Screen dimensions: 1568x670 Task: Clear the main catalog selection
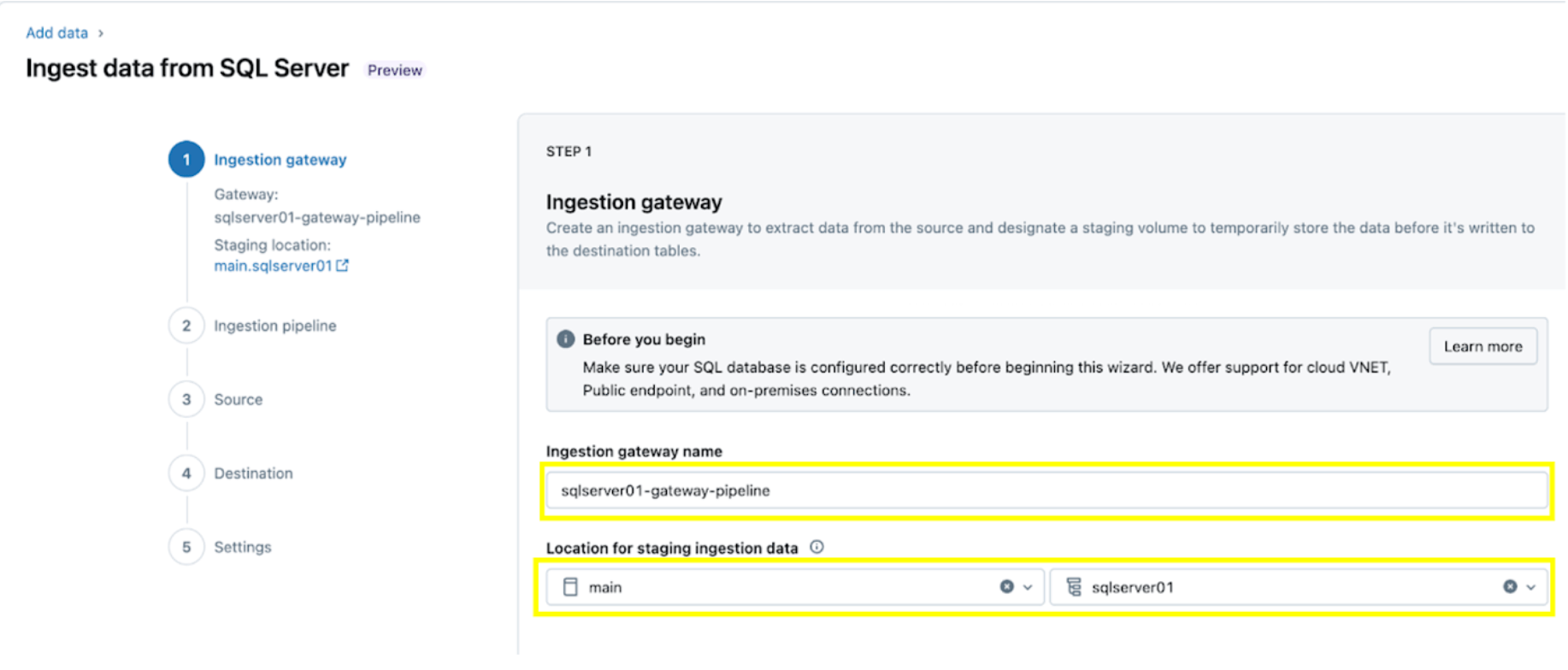(1006, 586)
